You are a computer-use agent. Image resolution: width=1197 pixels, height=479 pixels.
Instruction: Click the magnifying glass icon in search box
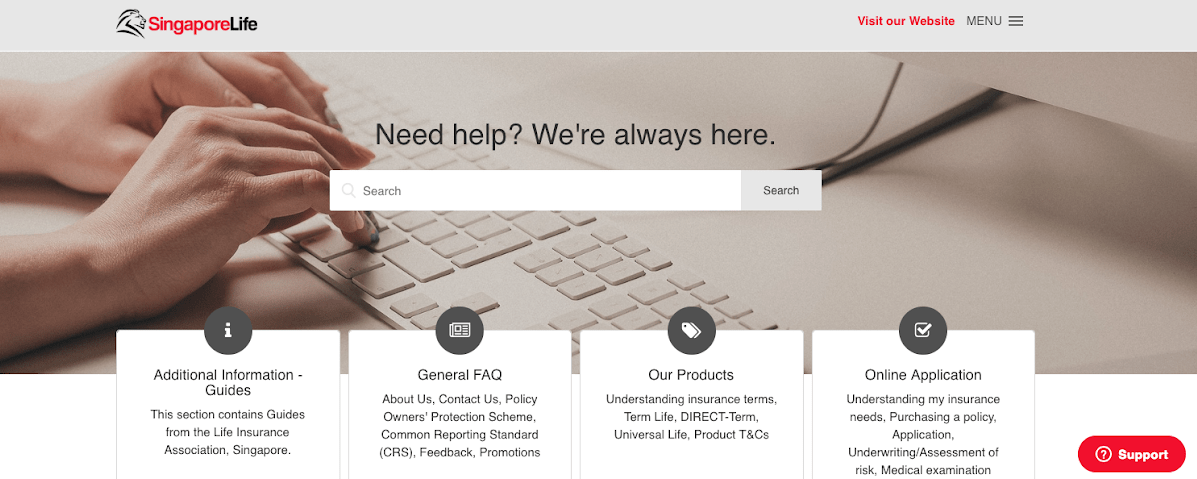click(349, 190)
